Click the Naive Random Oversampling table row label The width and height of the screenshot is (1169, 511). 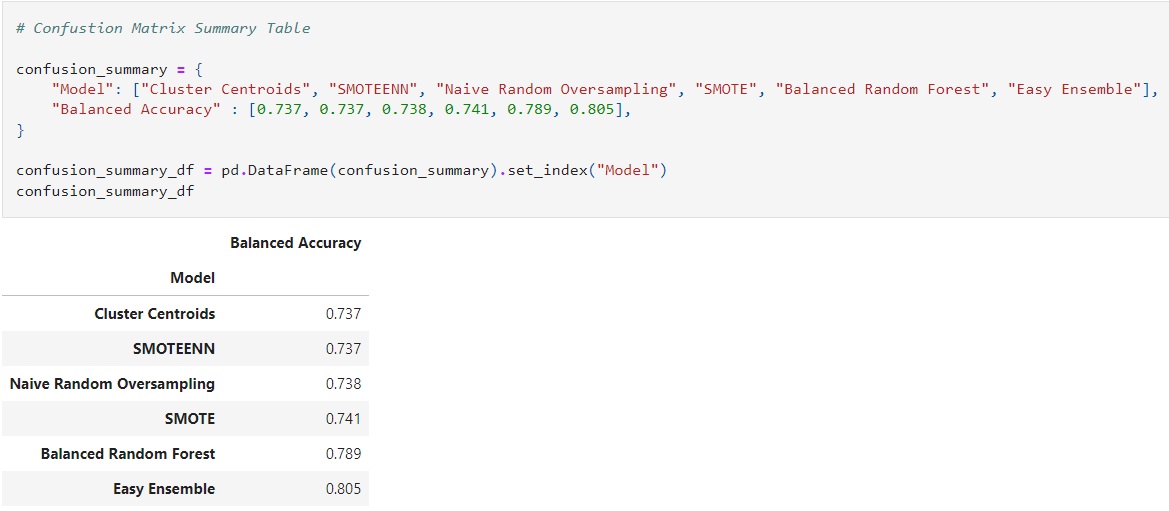[112, 384]
